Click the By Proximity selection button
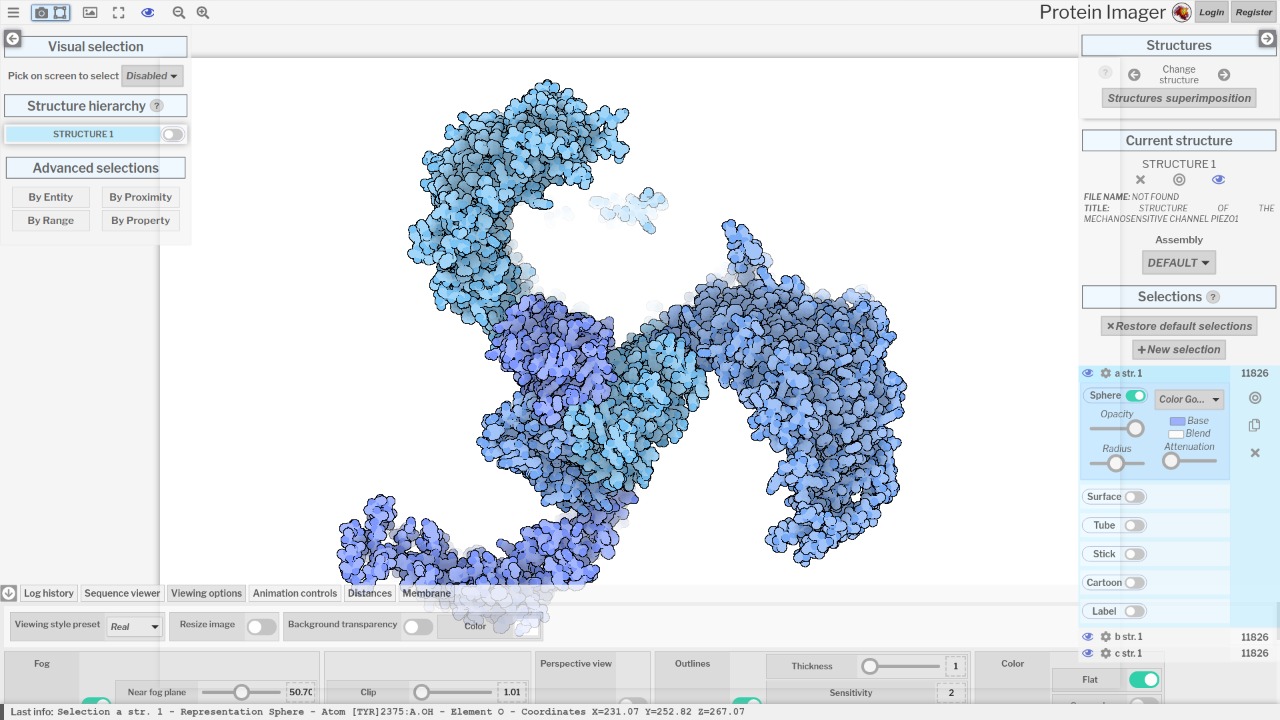The image size is (1280, 720). (141, 197)
